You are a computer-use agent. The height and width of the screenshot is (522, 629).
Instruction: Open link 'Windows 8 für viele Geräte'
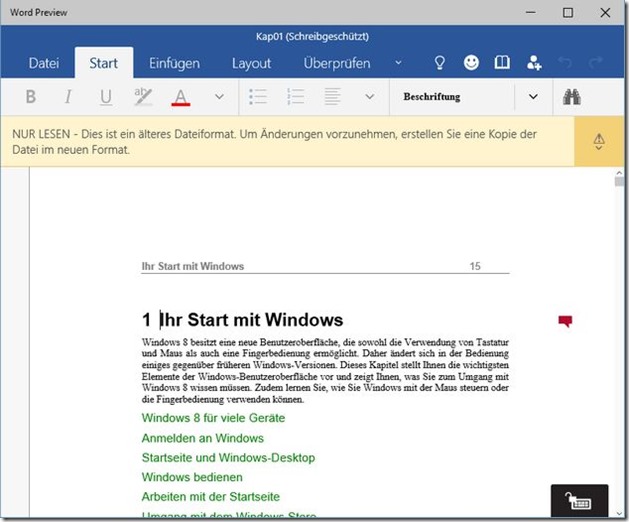click(x=213, y=418)
